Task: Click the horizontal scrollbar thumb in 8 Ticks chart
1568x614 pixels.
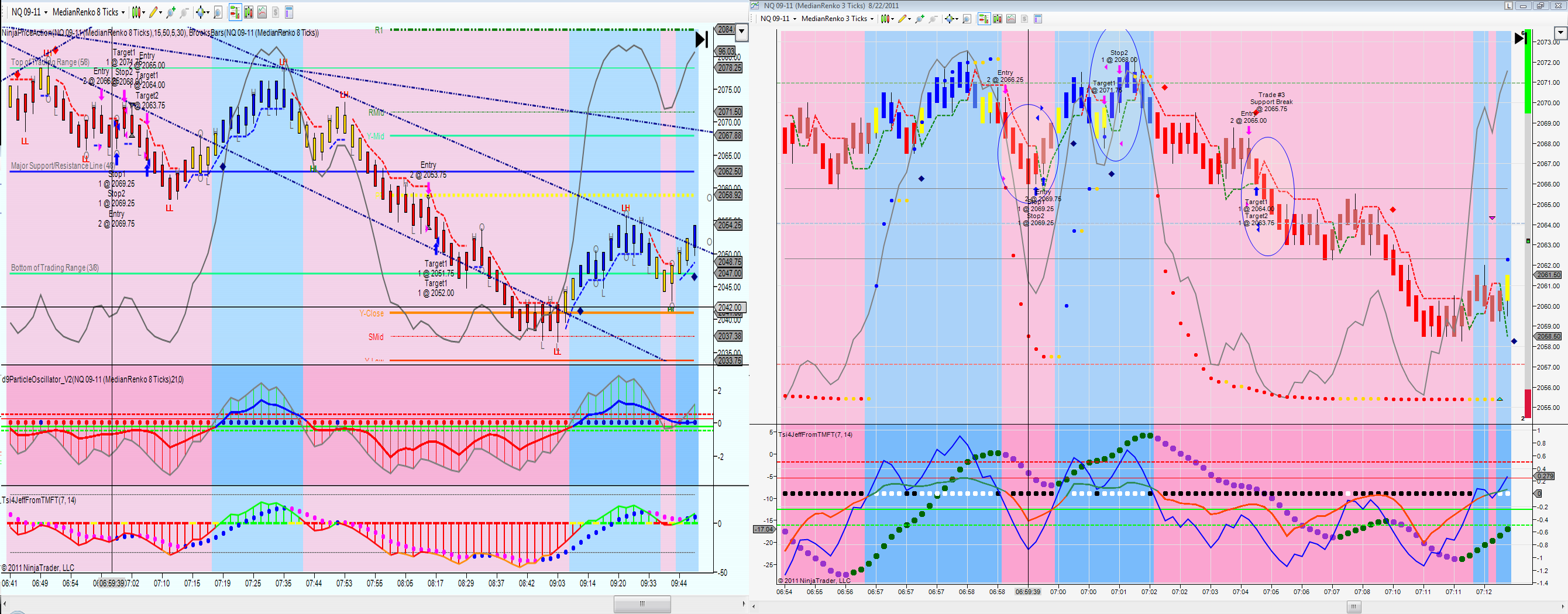Action: (x=642, y=603)
